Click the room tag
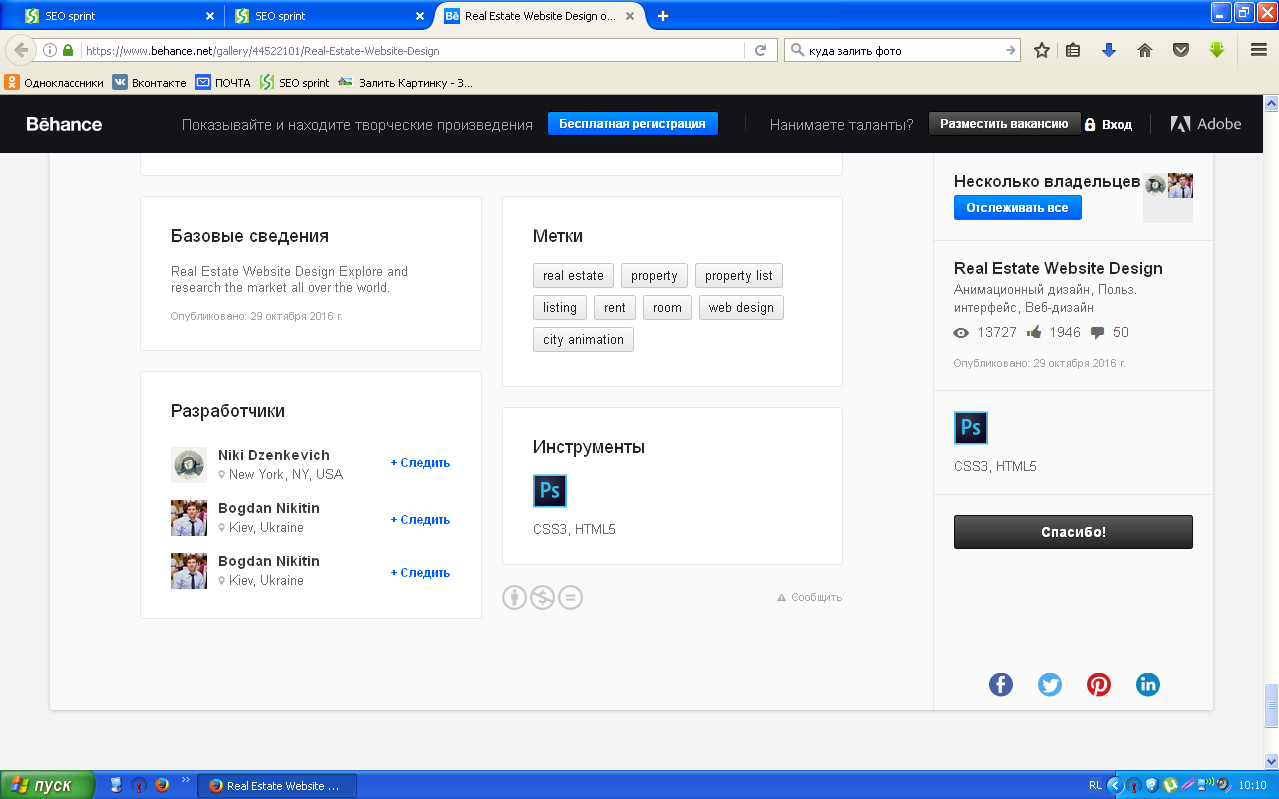Screen dimensions: 1279x799 pos(667,308)
